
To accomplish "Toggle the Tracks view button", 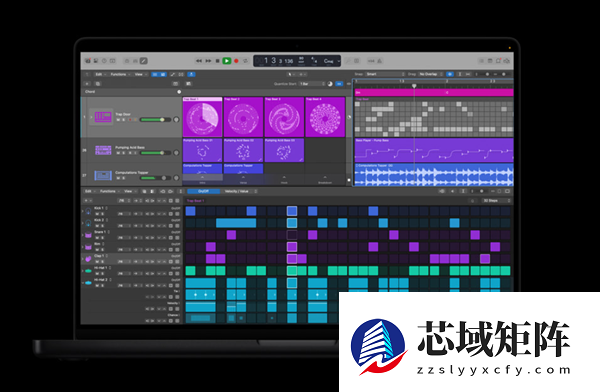I will pos(163,74).
